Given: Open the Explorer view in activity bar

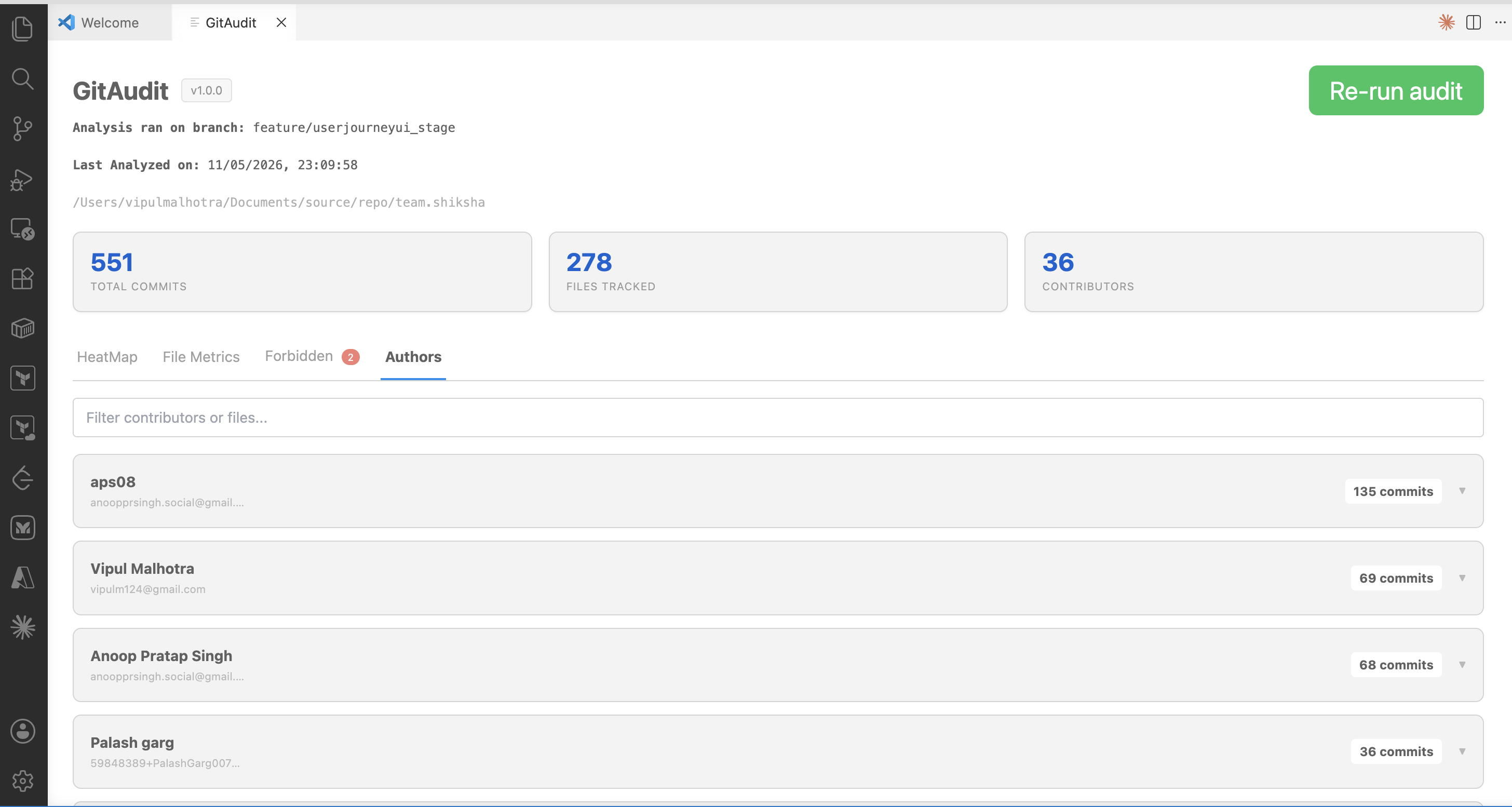Looking at the screenshot, I should (22, 29).
